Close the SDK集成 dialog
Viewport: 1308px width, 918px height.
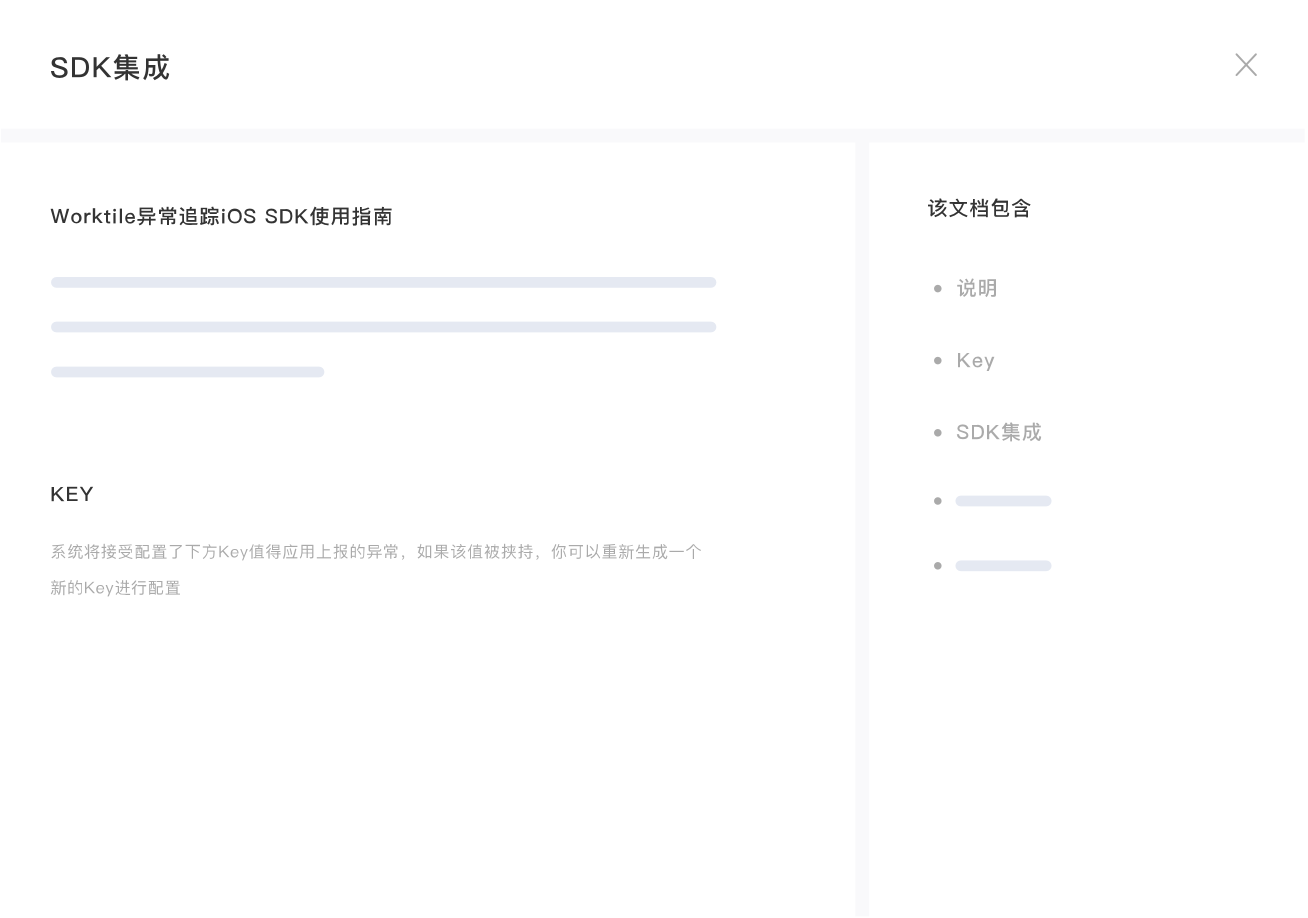pos(1245,65)
